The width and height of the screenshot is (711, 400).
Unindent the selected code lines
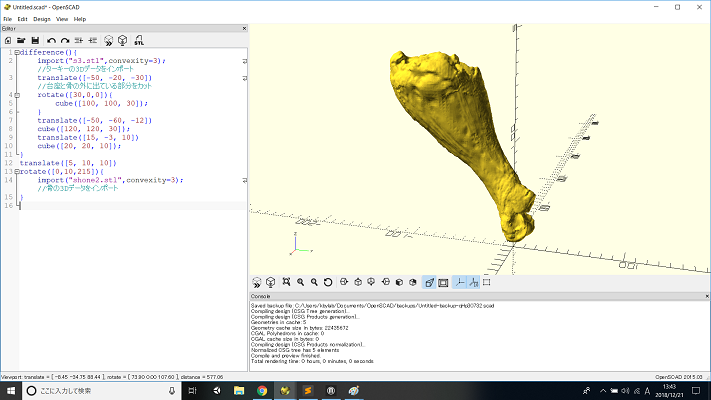(79, 41)
